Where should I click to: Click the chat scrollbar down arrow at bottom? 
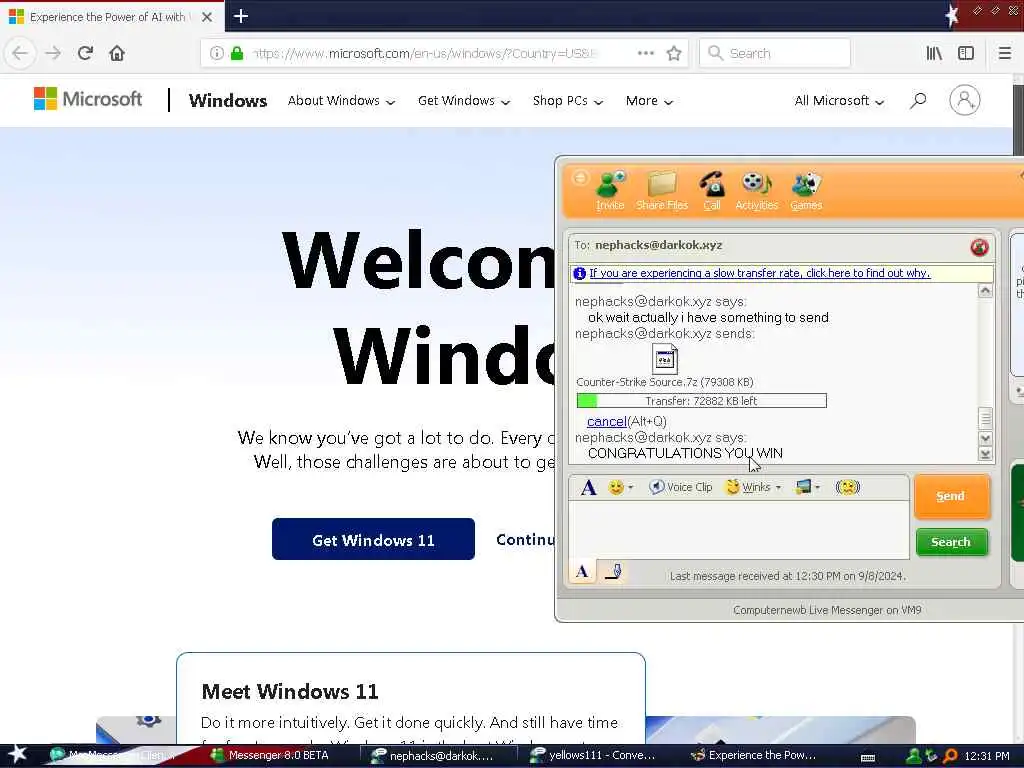tap(985, 454)
